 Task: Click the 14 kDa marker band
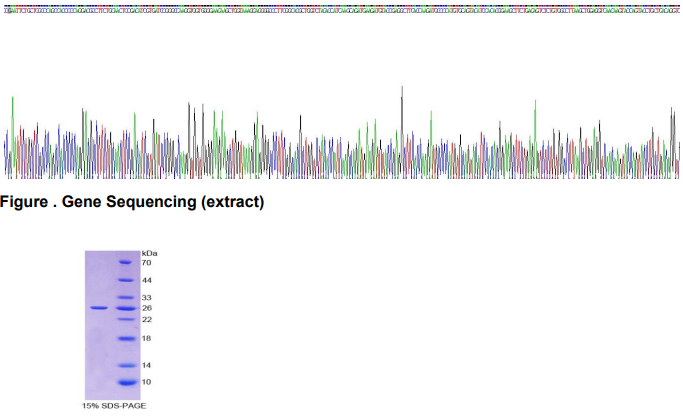click(x=125, y=365)
